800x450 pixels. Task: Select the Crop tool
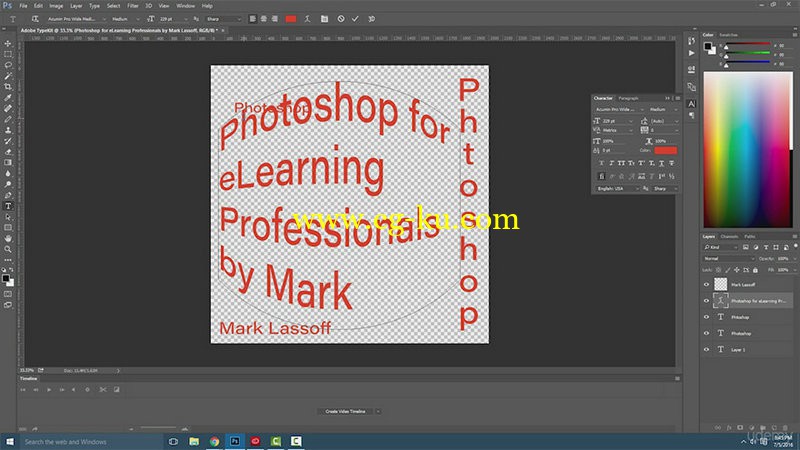coord(8,87)
